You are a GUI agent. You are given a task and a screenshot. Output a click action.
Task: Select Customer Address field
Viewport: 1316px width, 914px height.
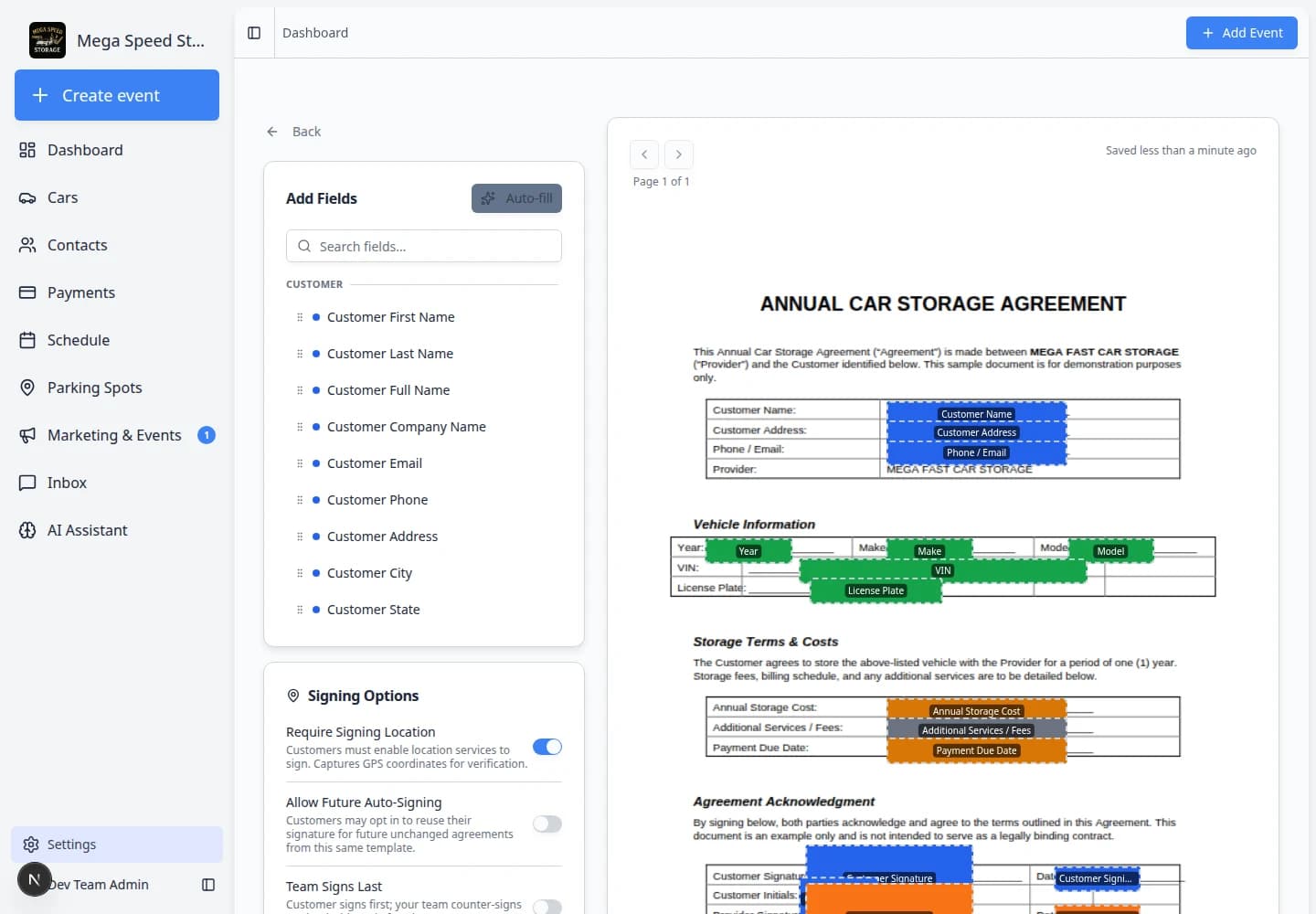click(x=424, y=537)
